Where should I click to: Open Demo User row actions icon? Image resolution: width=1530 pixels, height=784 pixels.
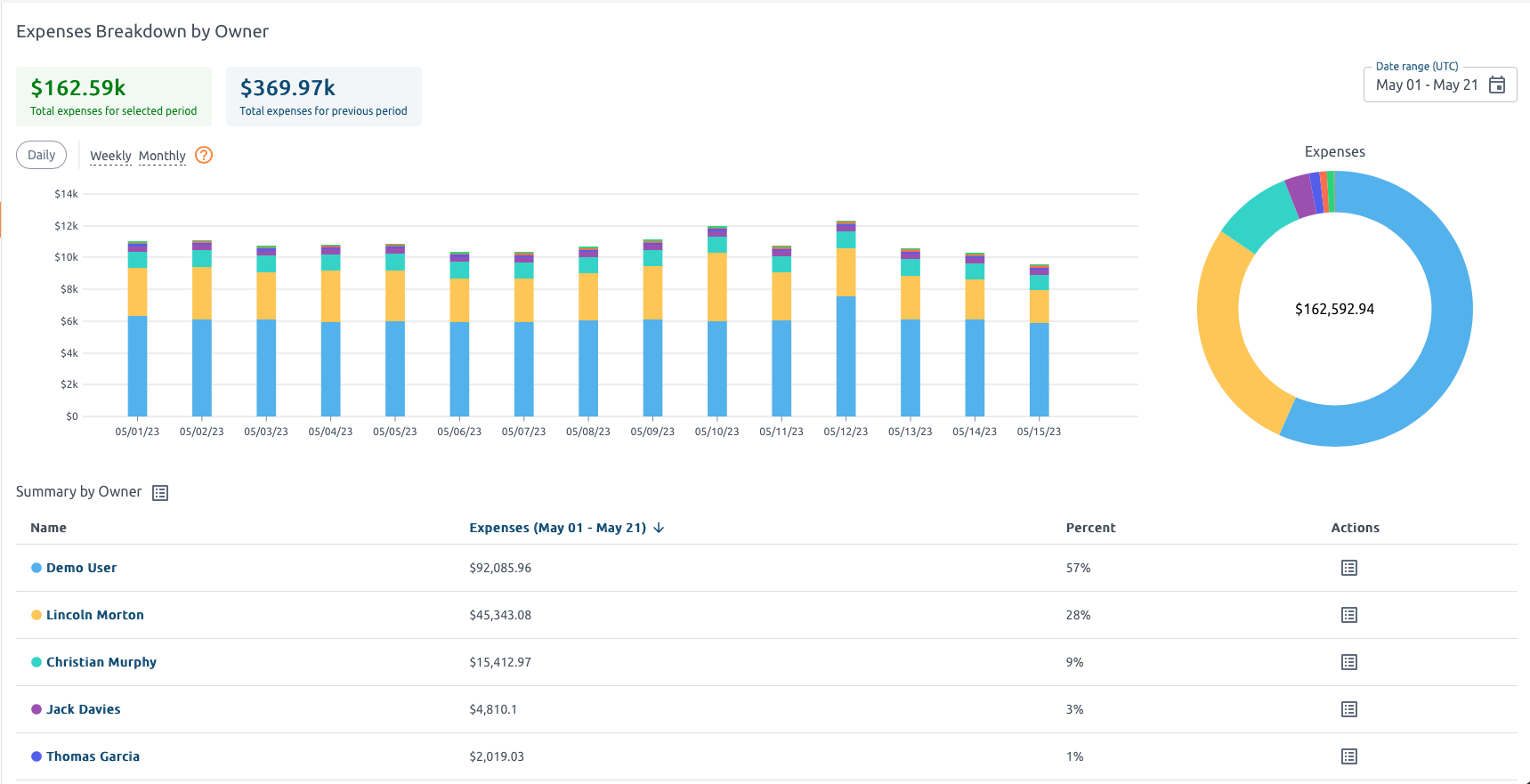(1349, 568)
